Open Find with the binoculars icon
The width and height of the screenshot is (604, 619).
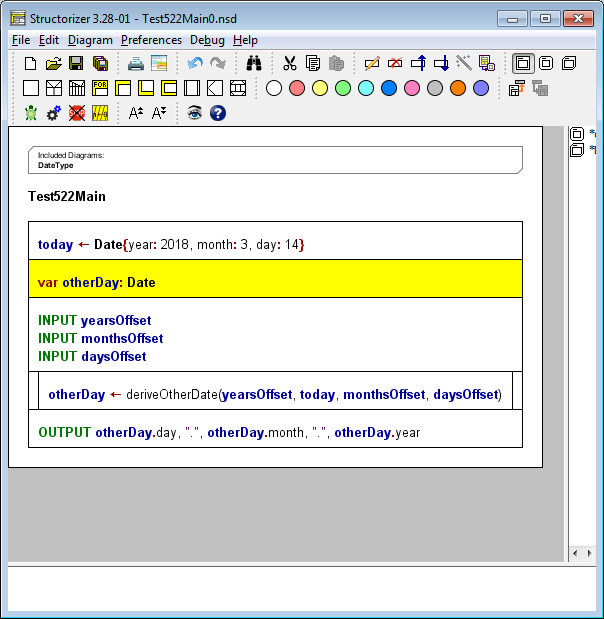coord(254,64)
